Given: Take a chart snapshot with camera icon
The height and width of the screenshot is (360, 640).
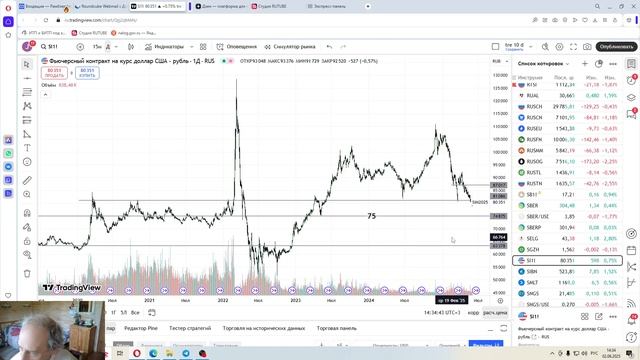Looking at the screenshot, I should click(x=587, y=47).
